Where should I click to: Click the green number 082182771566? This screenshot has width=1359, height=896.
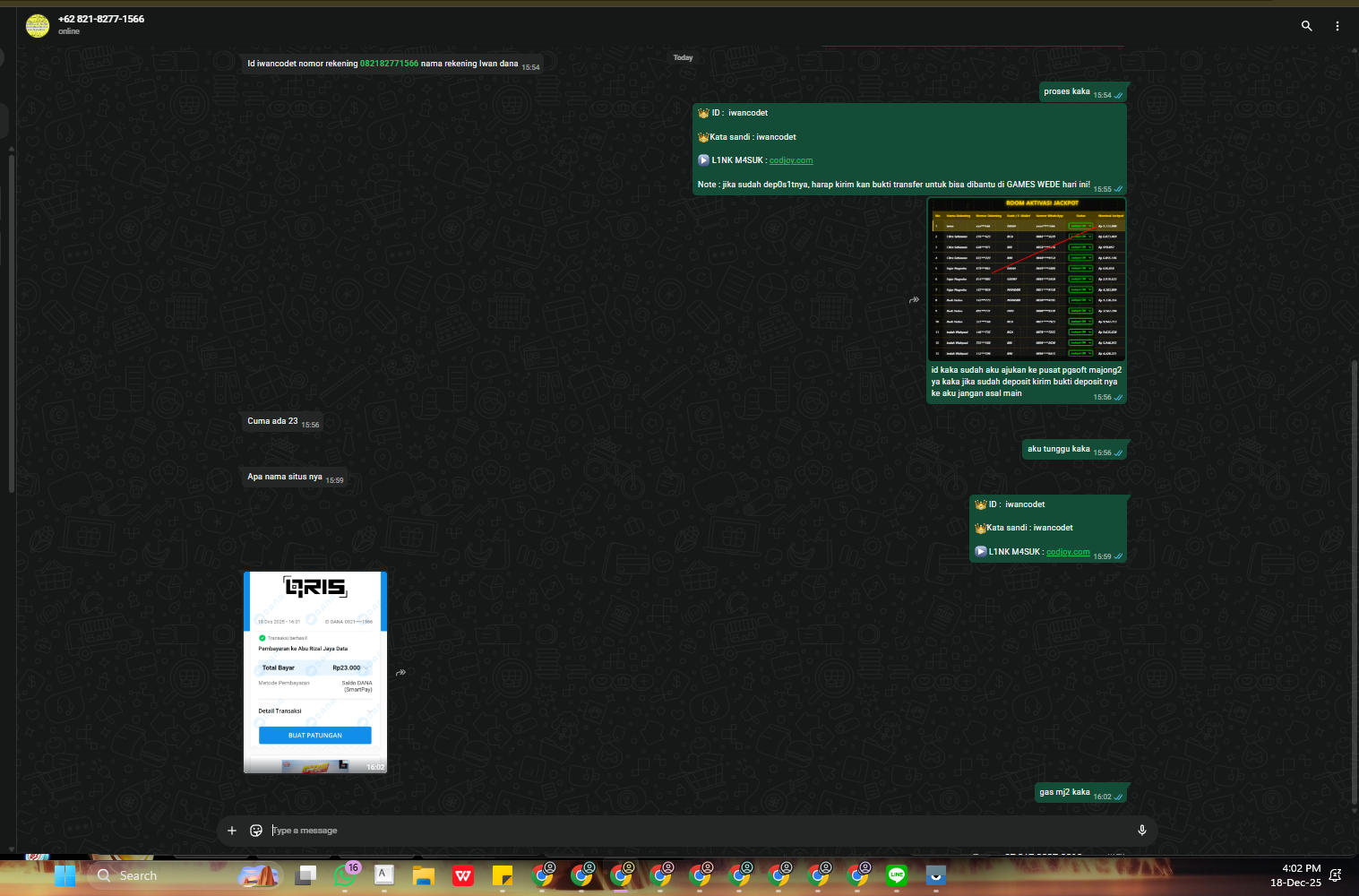pos(389,64)
